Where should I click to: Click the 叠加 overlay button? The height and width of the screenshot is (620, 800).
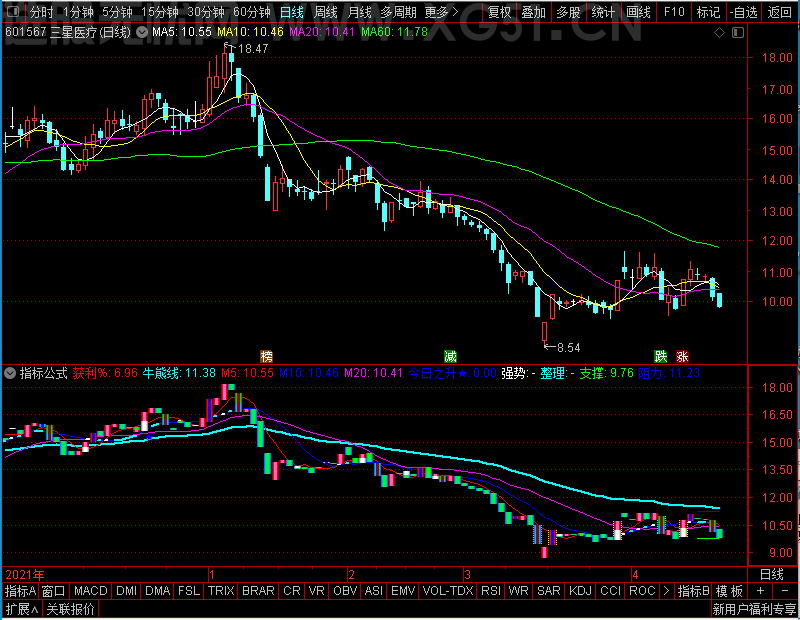[x=534, y=12]
